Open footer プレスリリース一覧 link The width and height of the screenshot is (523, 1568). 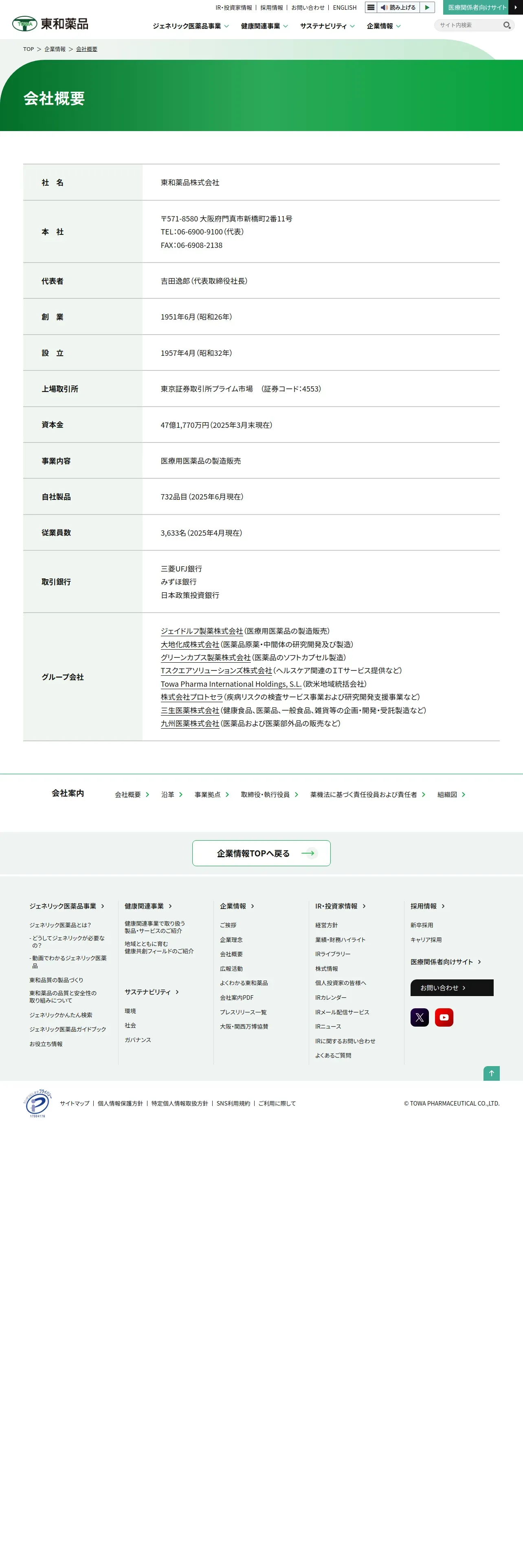tap(243, 1012)
